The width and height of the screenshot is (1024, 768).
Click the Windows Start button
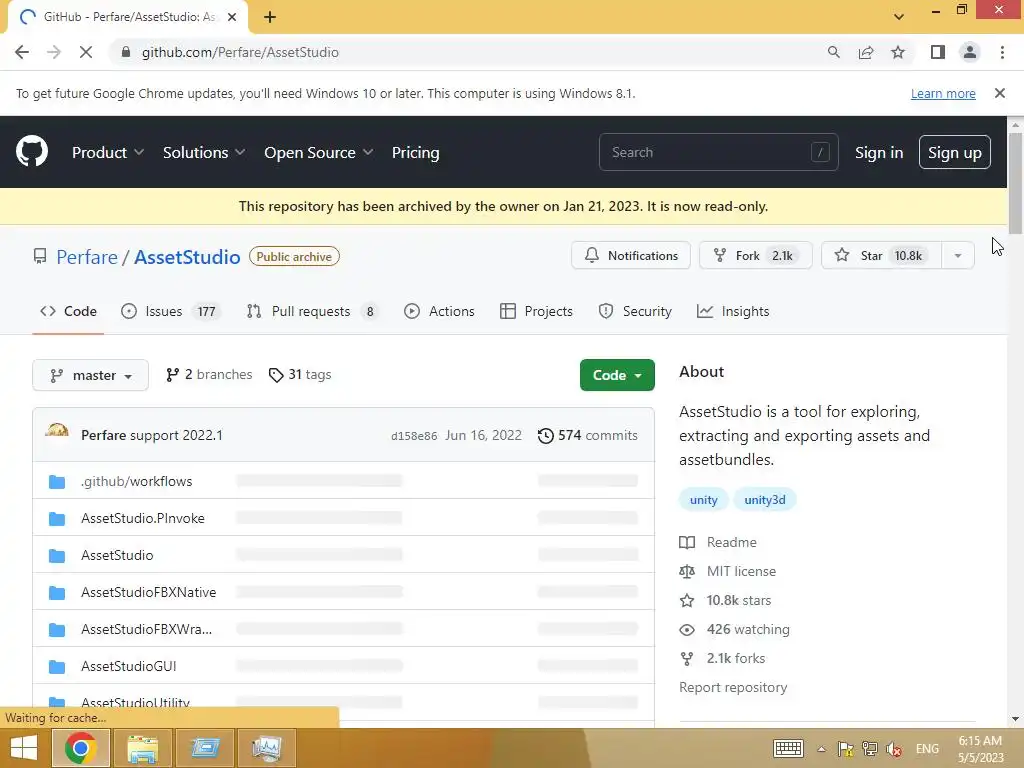pos(24,748)
